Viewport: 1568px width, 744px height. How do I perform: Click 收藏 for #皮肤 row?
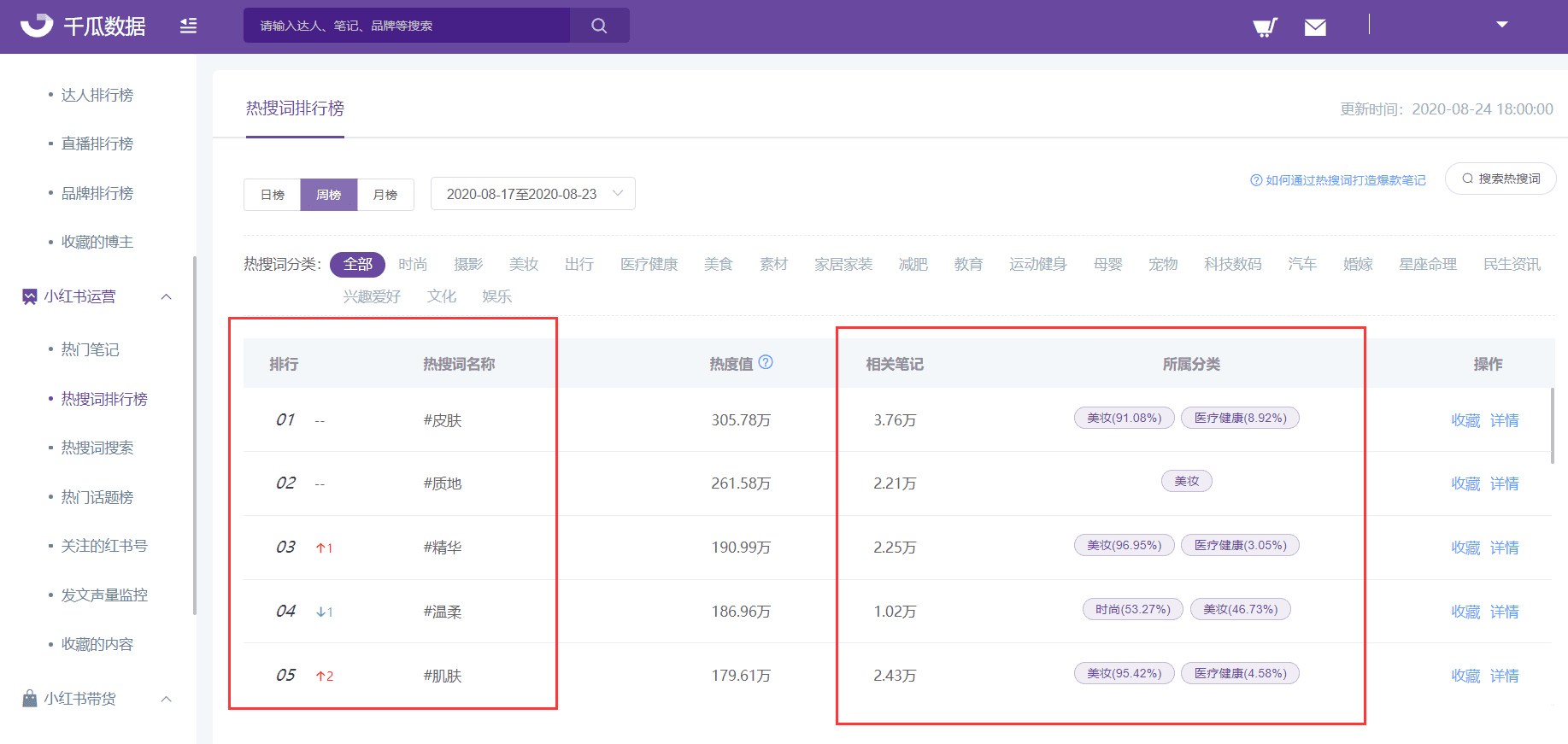pos(1465,420)
